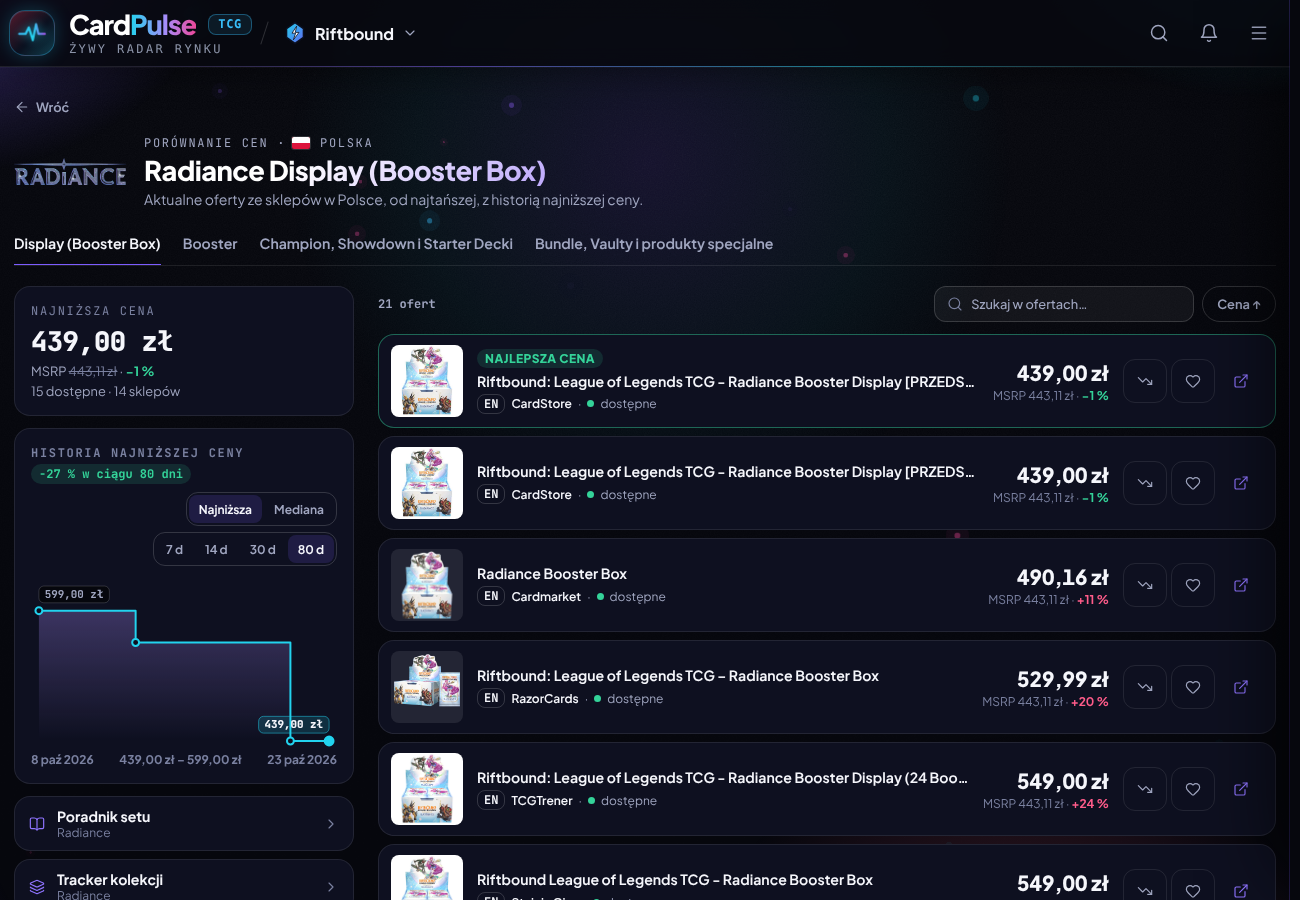Open the best-price CardStore offer in external store
This screenshot has width=1300, height=900.
(x=1241, y=381)
